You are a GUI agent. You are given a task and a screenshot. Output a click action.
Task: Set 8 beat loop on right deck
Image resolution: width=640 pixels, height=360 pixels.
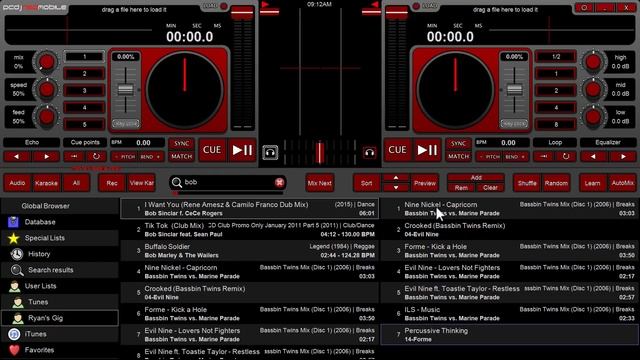(556, 124)
